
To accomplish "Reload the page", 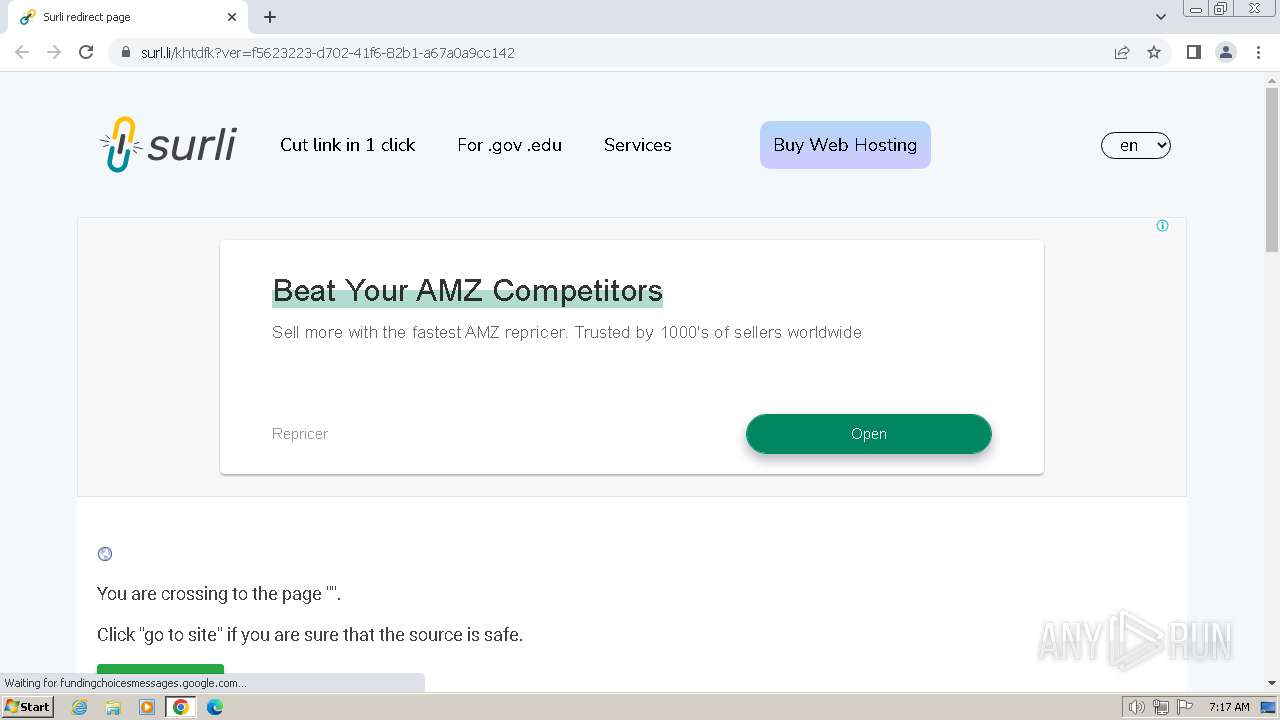I will pos(86,52).
